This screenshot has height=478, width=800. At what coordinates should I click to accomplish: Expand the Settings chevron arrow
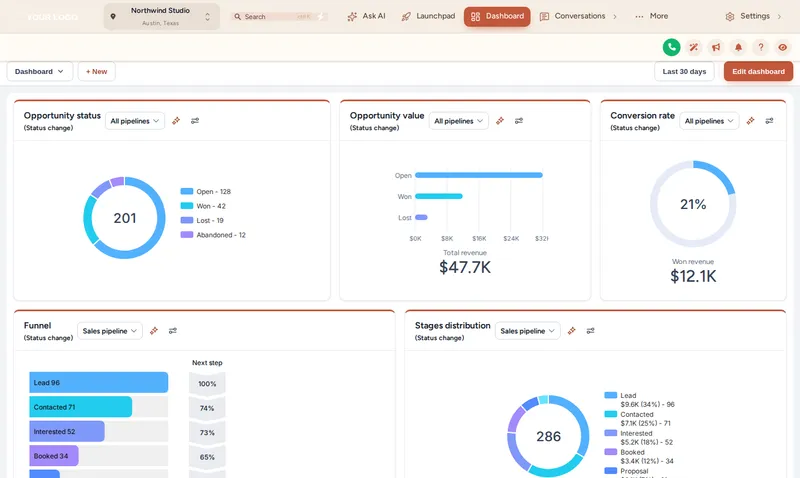779,17
